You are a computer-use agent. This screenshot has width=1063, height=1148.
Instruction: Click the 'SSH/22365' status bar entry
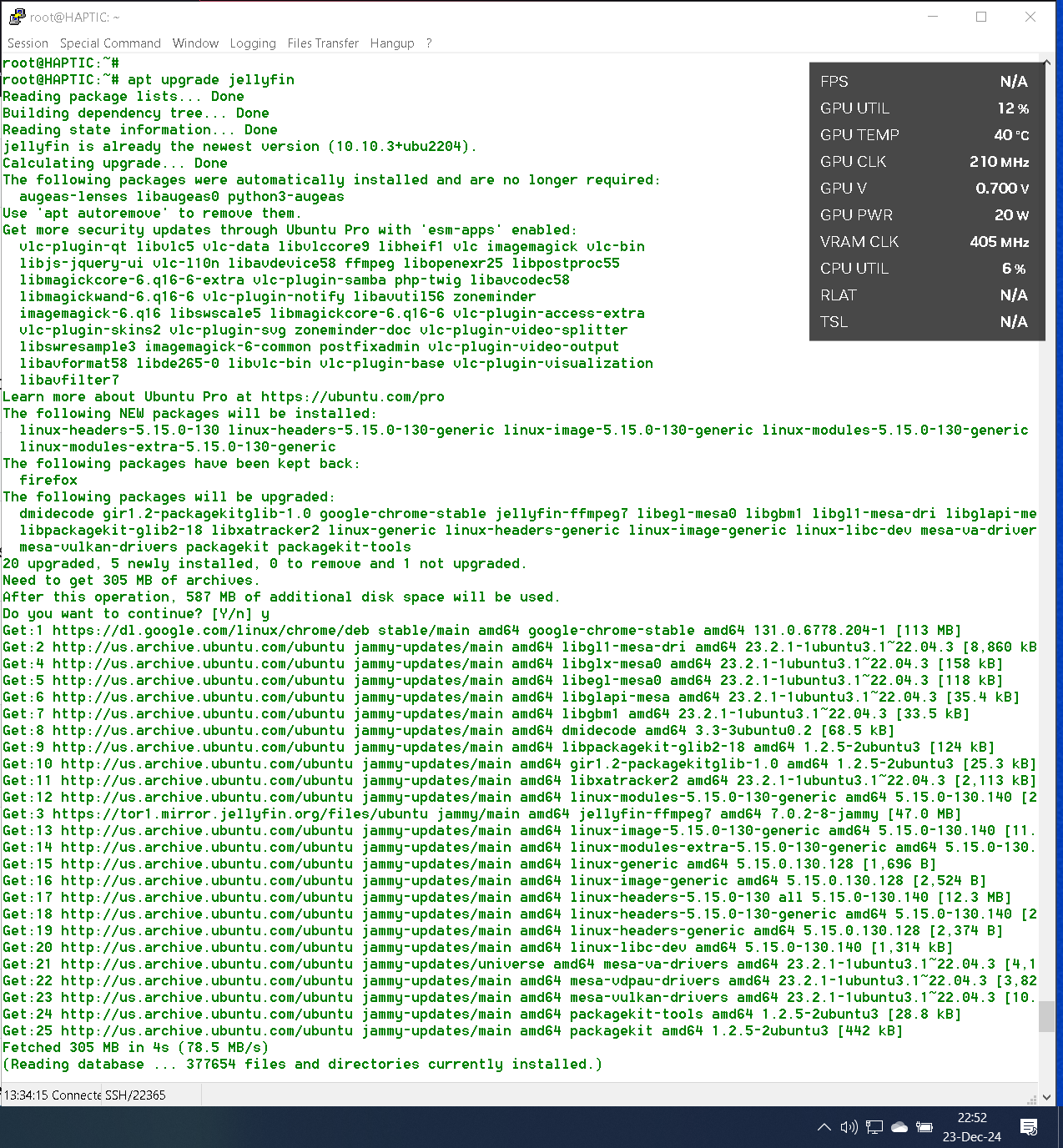(135, 1095)
